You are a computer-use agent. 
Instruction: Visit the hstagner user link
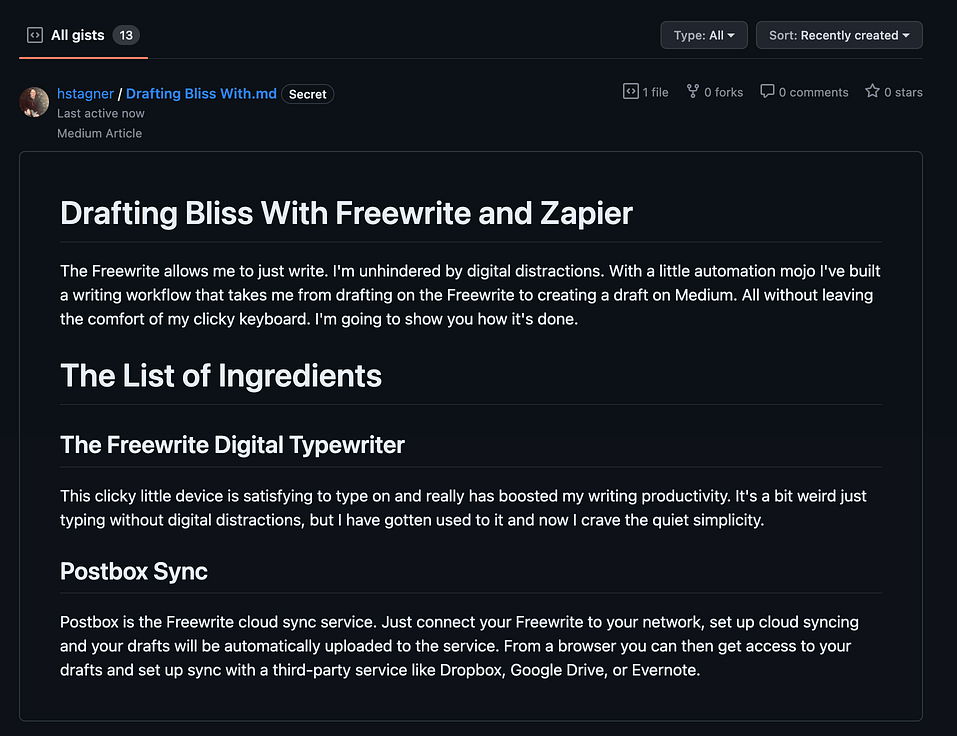click(85, 93)
